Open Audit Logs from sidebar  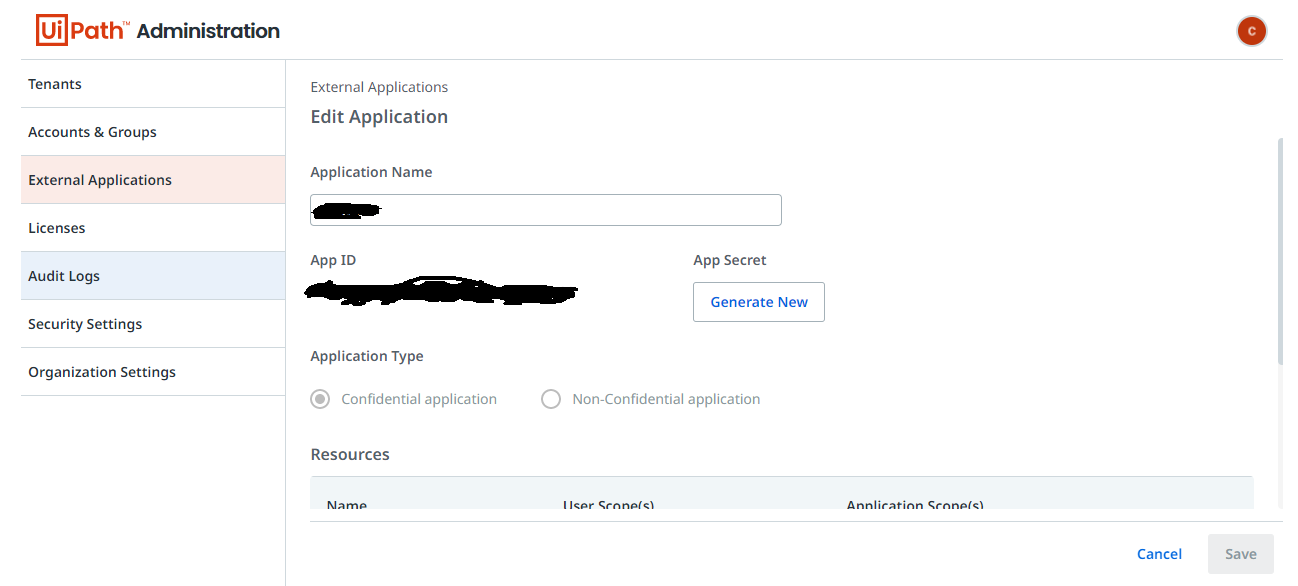tap(64, 276)
